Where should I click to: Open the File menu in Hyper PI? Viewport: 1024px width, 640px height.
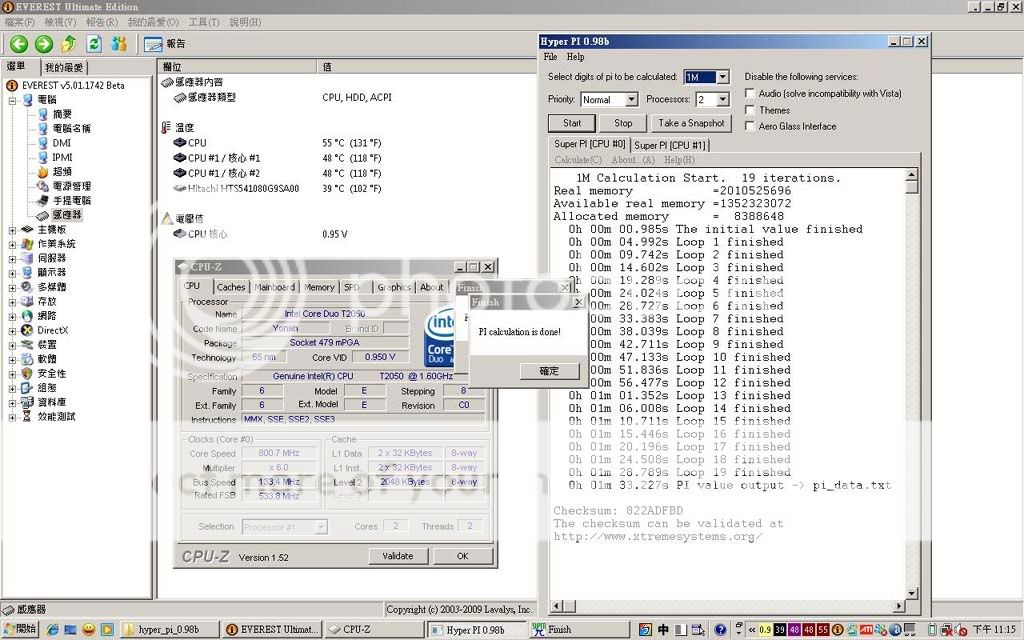click(551, 57)
